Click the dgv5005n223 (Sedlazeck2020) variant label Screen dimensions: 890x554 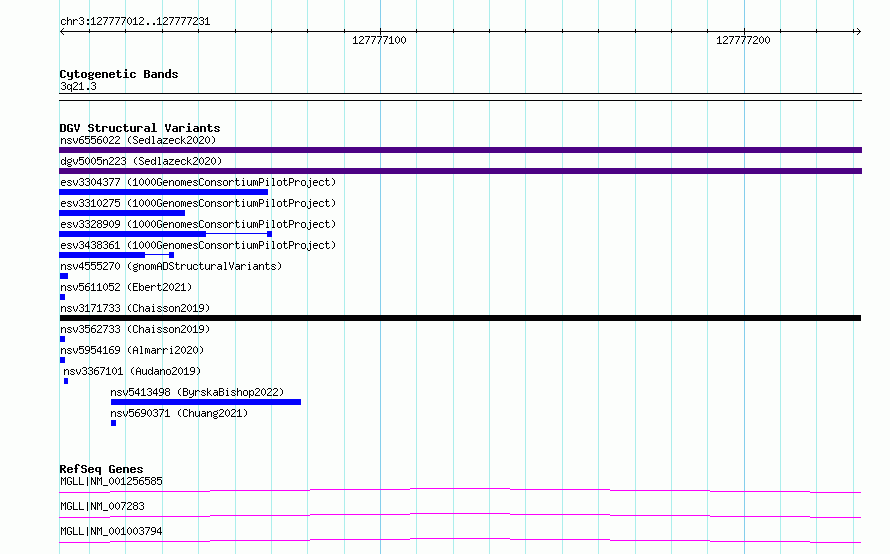coord(141,161)
